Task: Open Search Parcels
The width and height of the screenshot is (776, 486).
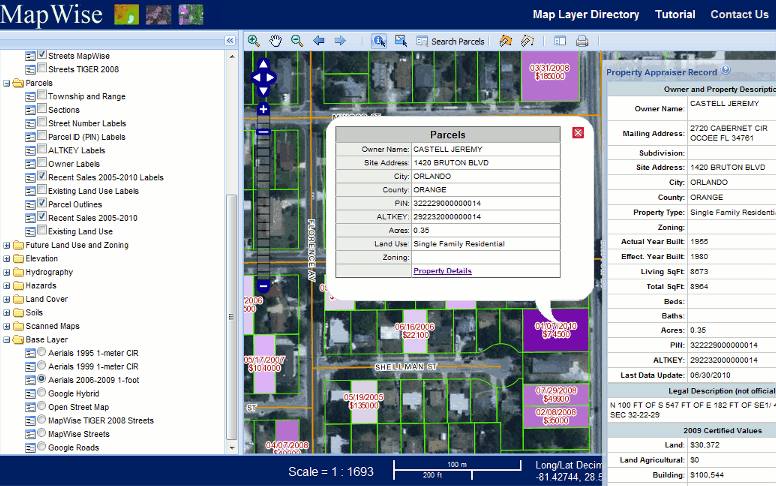Action: pyautogui.click(x=451, y=42)
